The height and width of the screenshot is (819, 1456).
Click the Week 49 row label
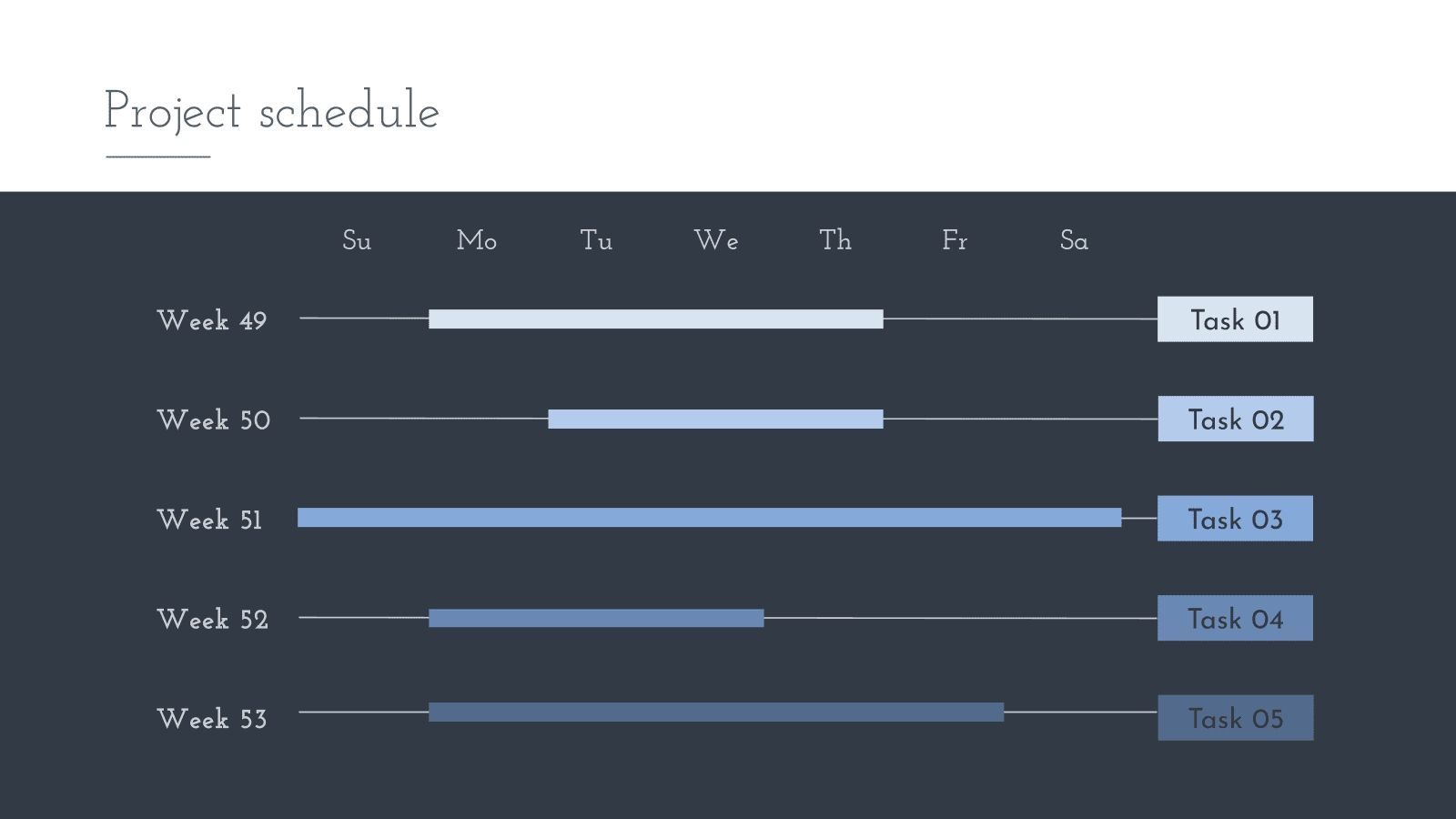pos(212,320)
